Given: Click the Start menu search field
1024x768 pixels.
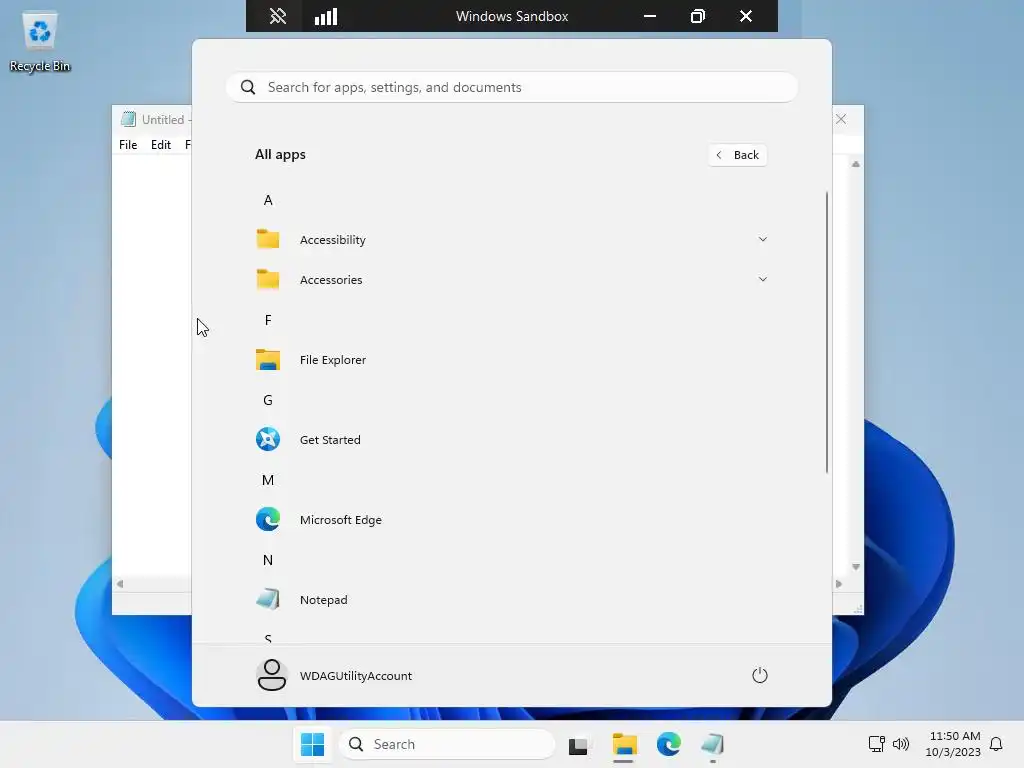Looking at the screenshot, I should [x=511, y=87].
